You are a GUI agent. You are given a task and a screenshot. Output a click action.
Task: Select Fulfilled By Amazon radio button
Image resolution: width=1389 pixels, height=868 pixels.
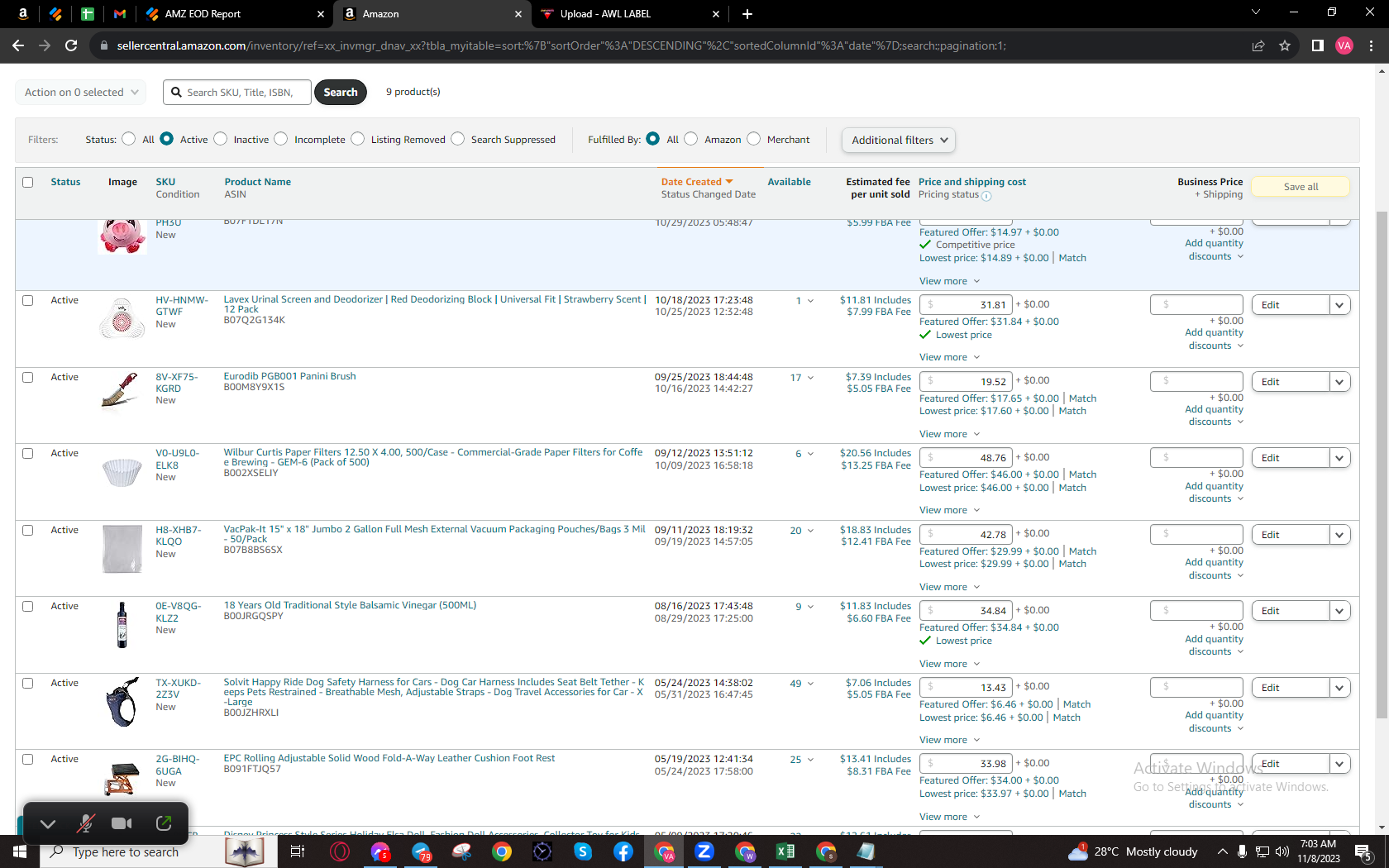coord(691,139)
